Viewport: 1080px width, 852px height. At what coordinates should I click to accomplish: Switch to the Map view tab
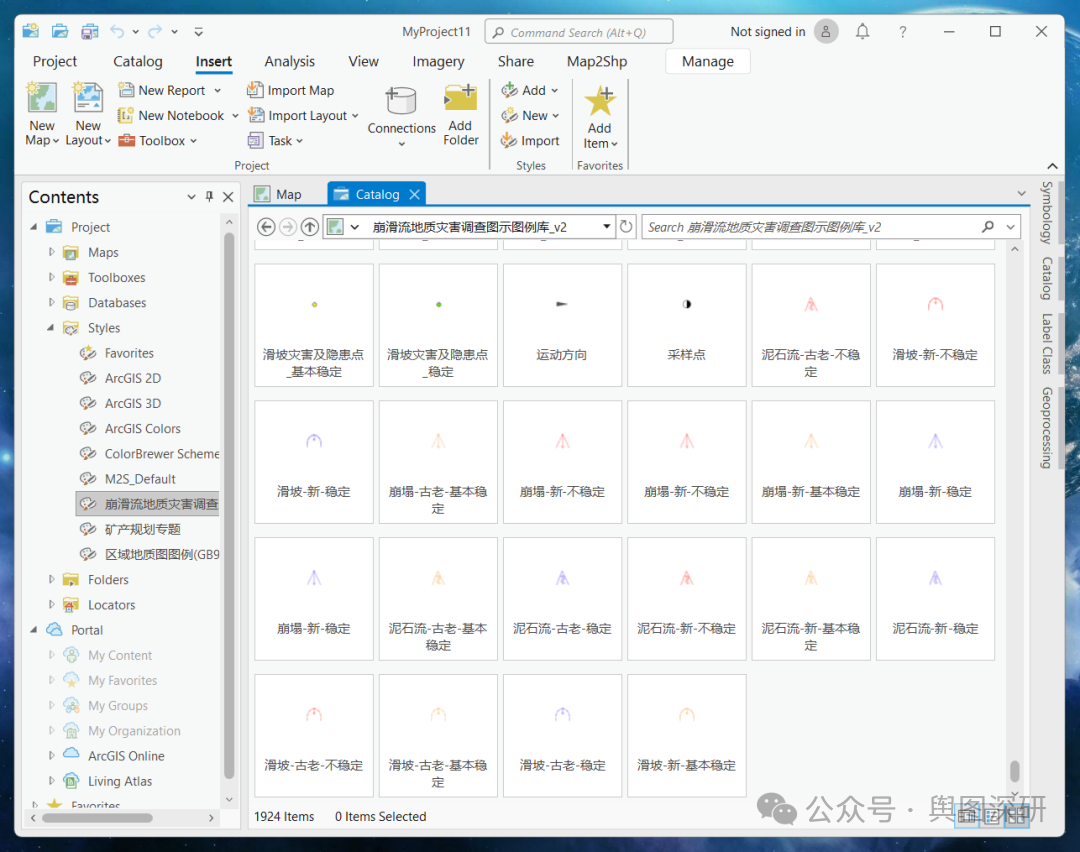coord(279,194)
